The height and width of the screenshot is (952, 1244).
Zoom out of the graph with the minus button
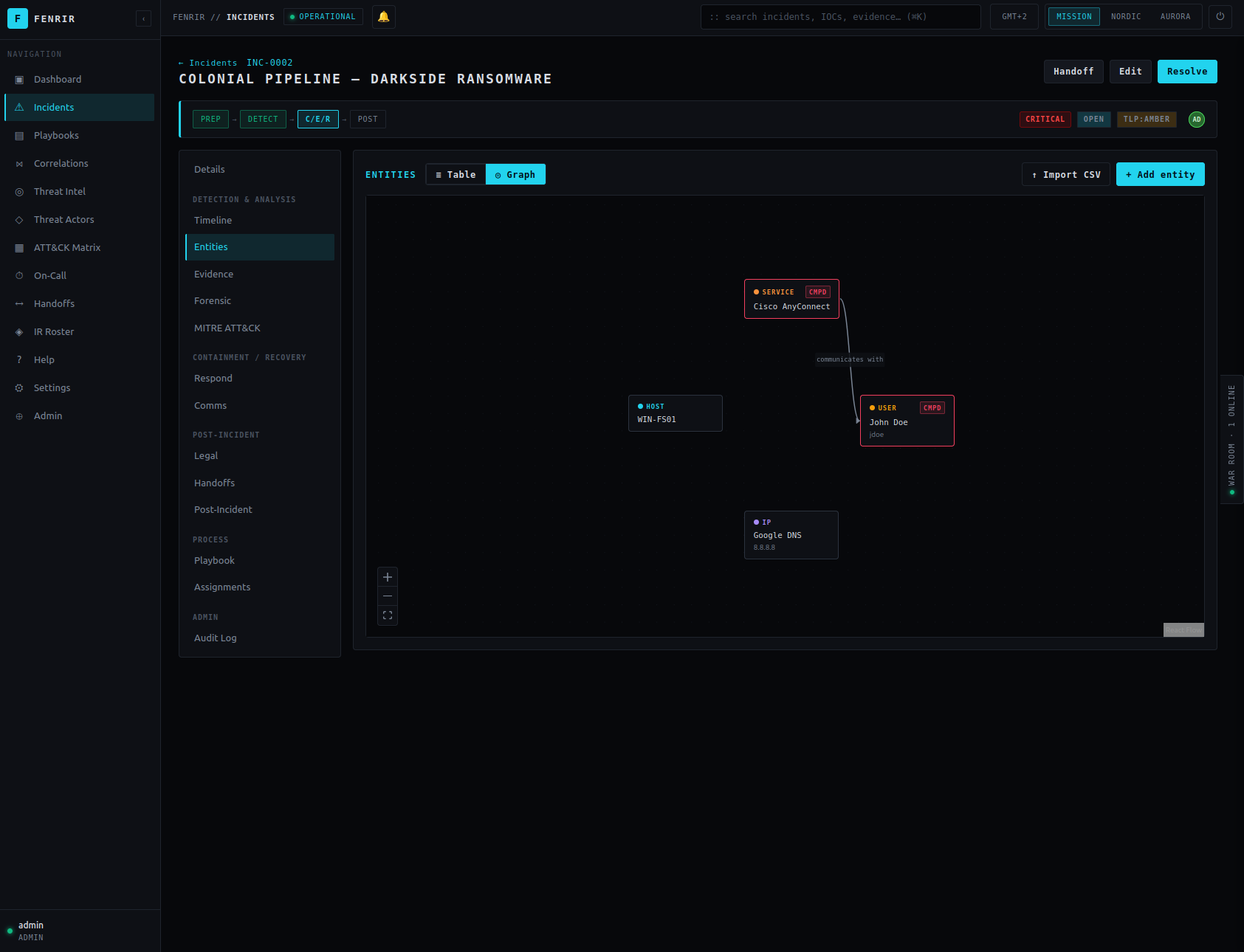[388, 596]
